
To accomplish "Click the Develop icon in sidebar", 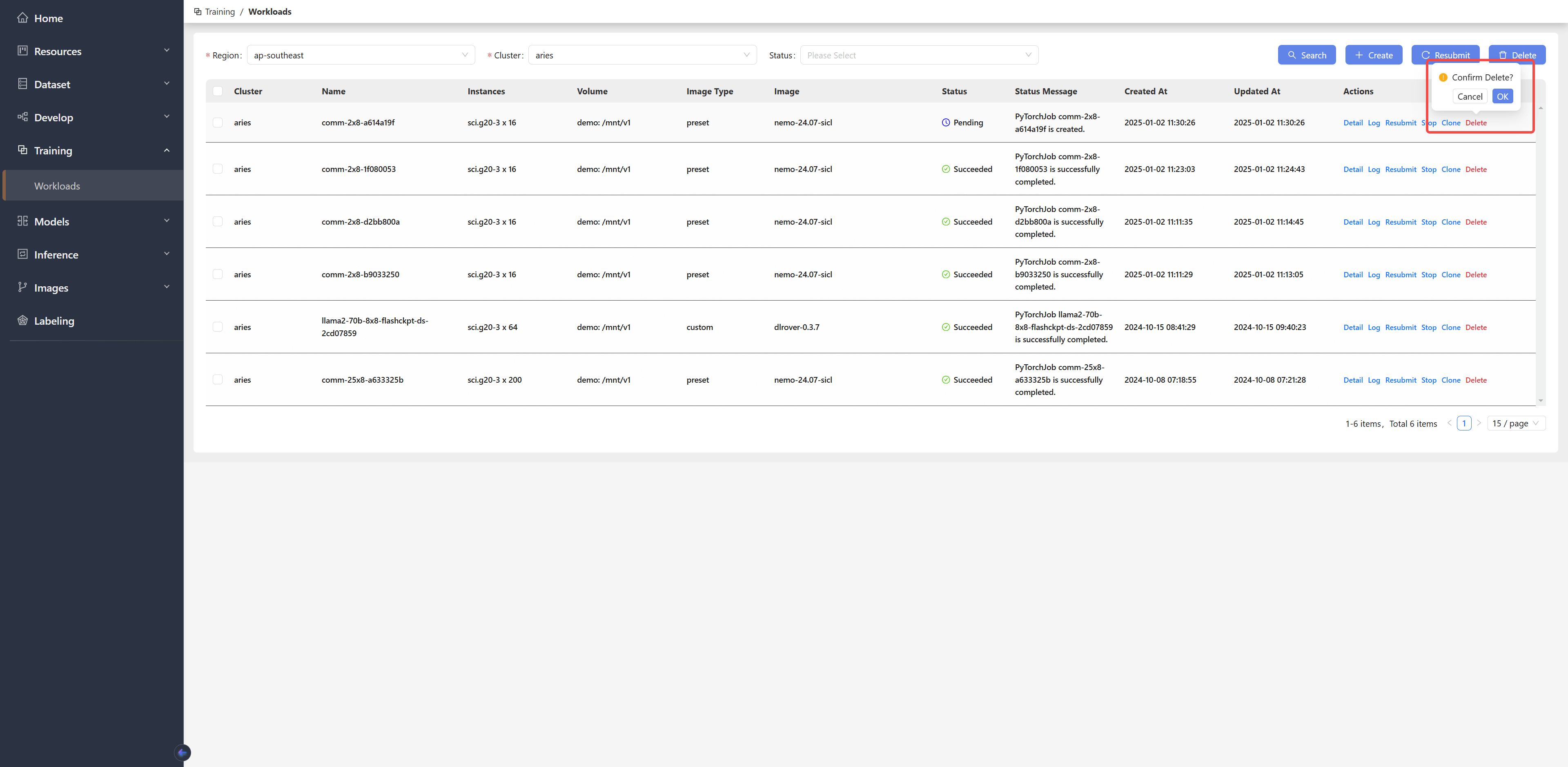I will [x=22, y=117].
